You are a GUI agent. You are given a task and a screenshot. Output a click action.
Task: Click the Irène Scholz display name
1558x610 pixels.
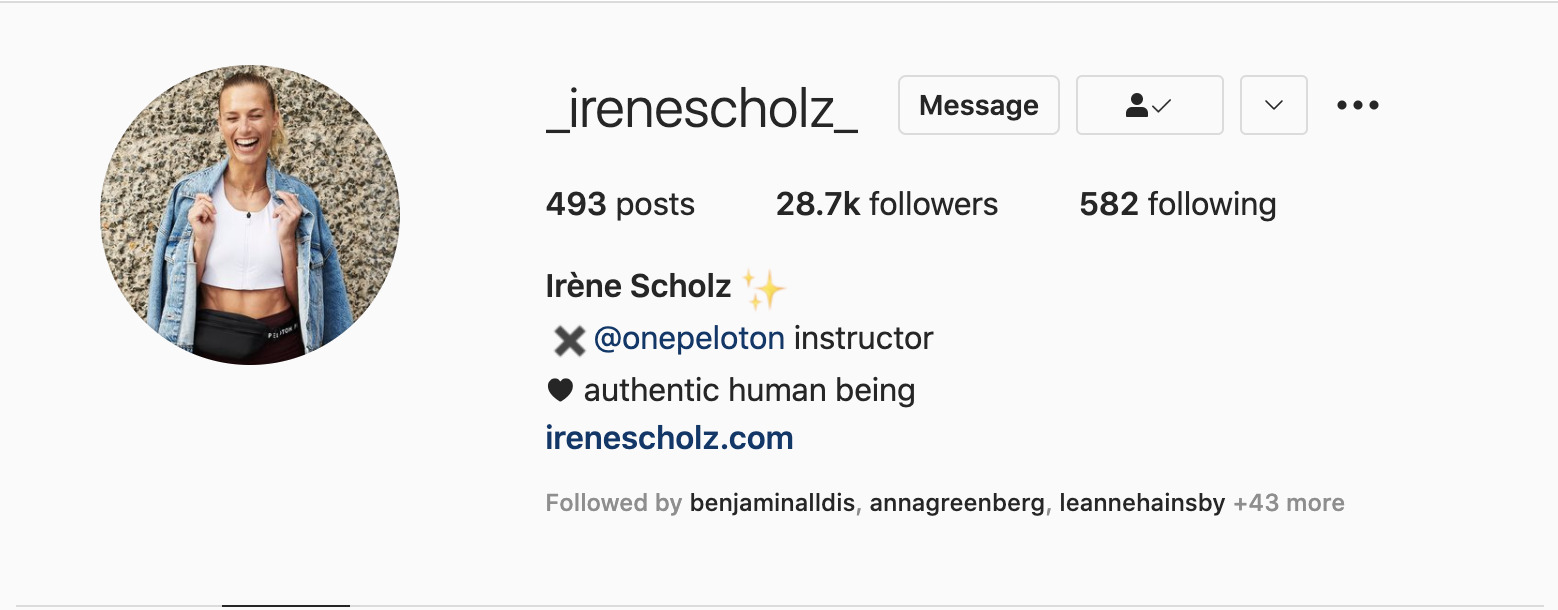638,287
